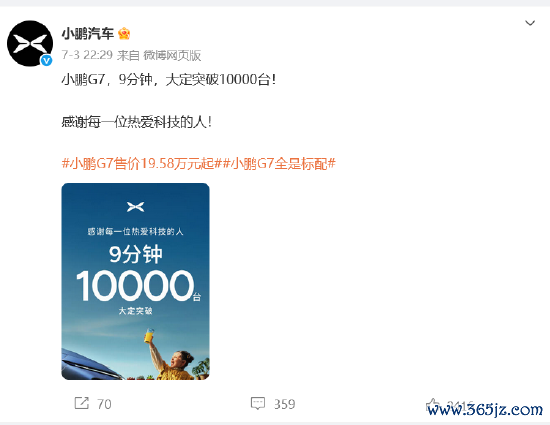550x425 pixels.
Task: Click the blue verified V badge
Action: (x=46, y=61)
